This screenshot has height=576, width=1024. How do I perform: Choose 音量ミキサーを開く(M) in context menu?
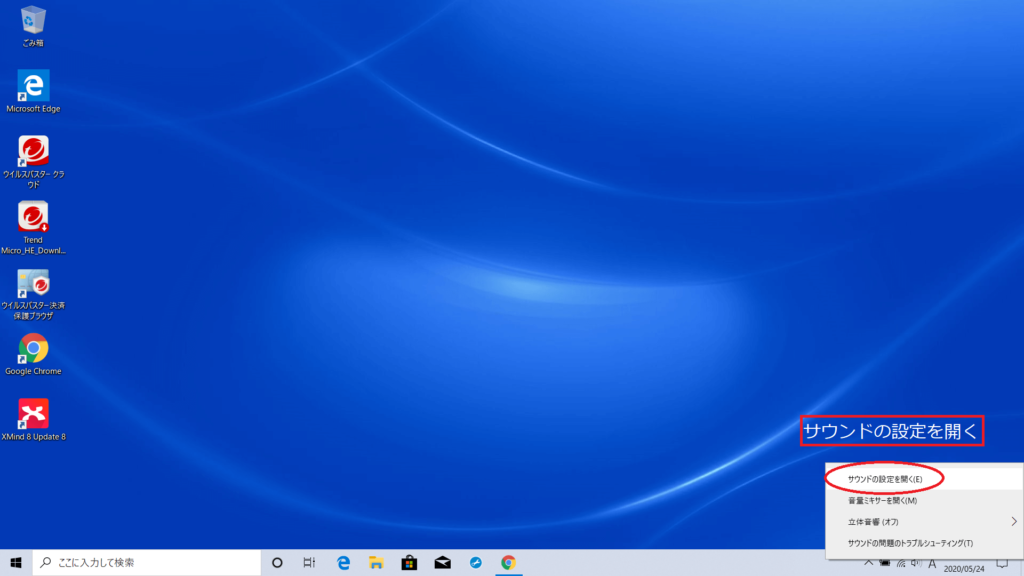click(924, 500)
